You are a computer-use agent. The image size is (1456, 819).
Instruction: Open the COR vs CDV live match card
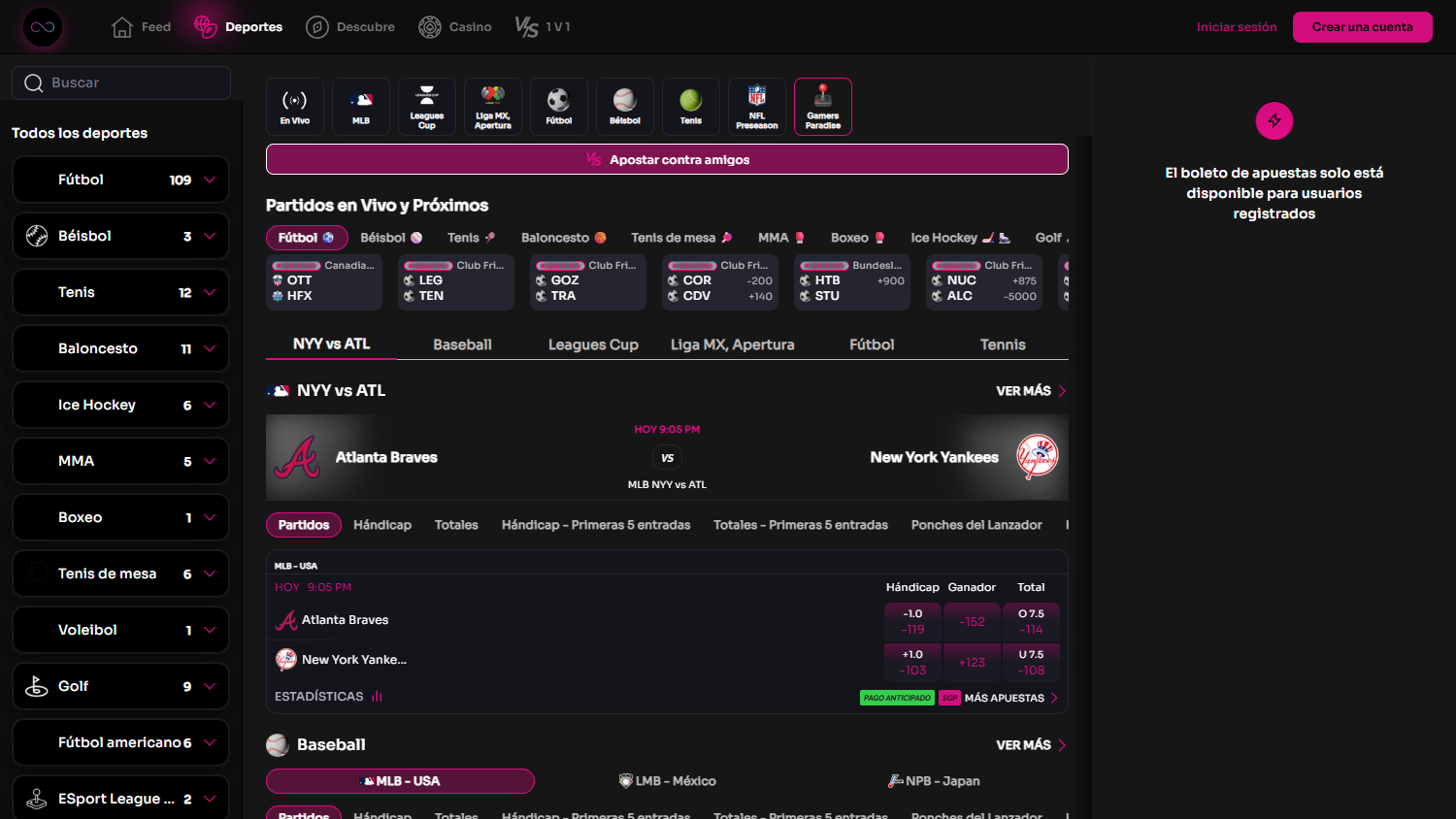point(720,282)
